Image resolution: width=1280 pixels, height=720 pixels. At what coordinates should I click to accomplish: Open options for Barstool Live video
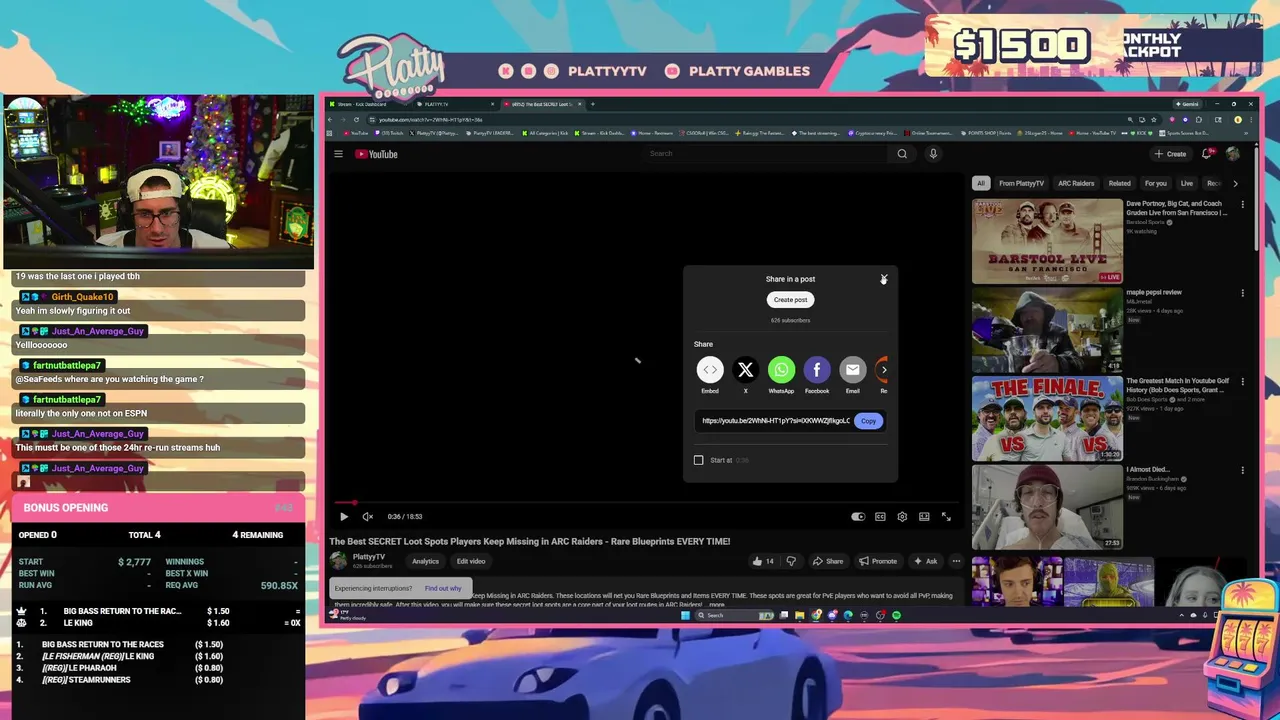pos(1243,204)
